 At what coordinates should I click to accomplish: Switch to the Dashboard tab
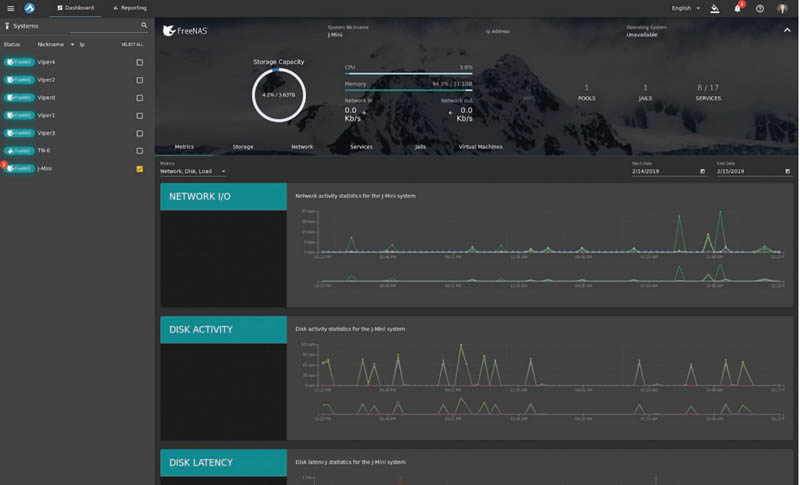pos(76,8)
